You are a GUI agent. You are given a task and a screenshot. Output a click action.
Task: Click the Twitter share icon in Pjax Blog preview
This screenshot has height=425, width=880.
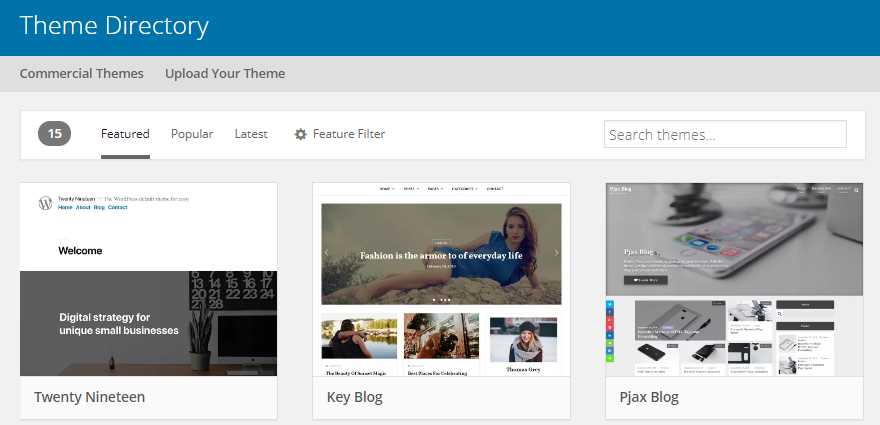[x=610, y=304]
